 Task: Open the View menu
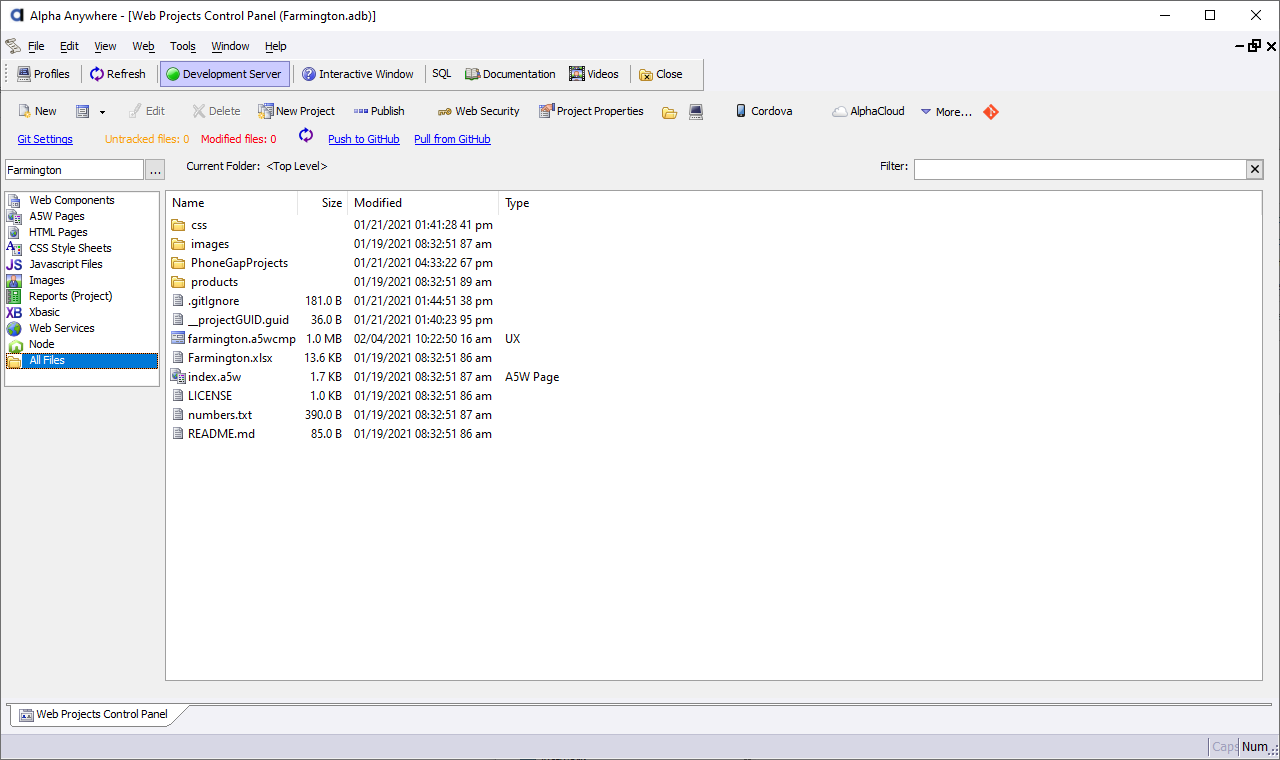pyautogui.click(x=105, y=46)
